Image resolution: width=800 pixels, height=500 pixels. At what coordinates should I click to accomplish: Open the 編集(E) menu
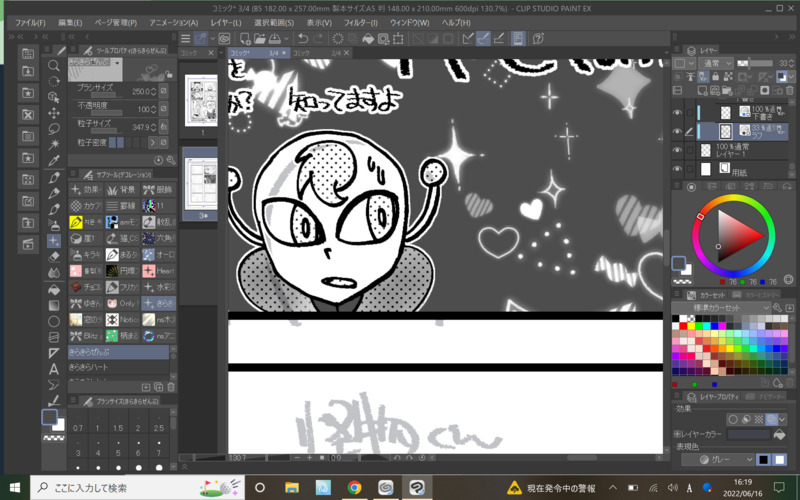[70, 22]
